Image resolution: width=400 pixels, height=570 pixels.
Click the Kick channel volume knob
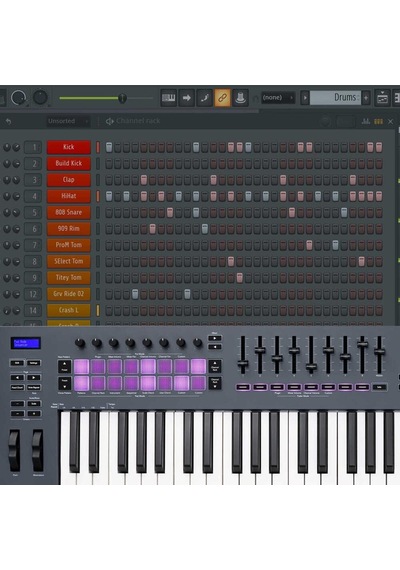16,147
